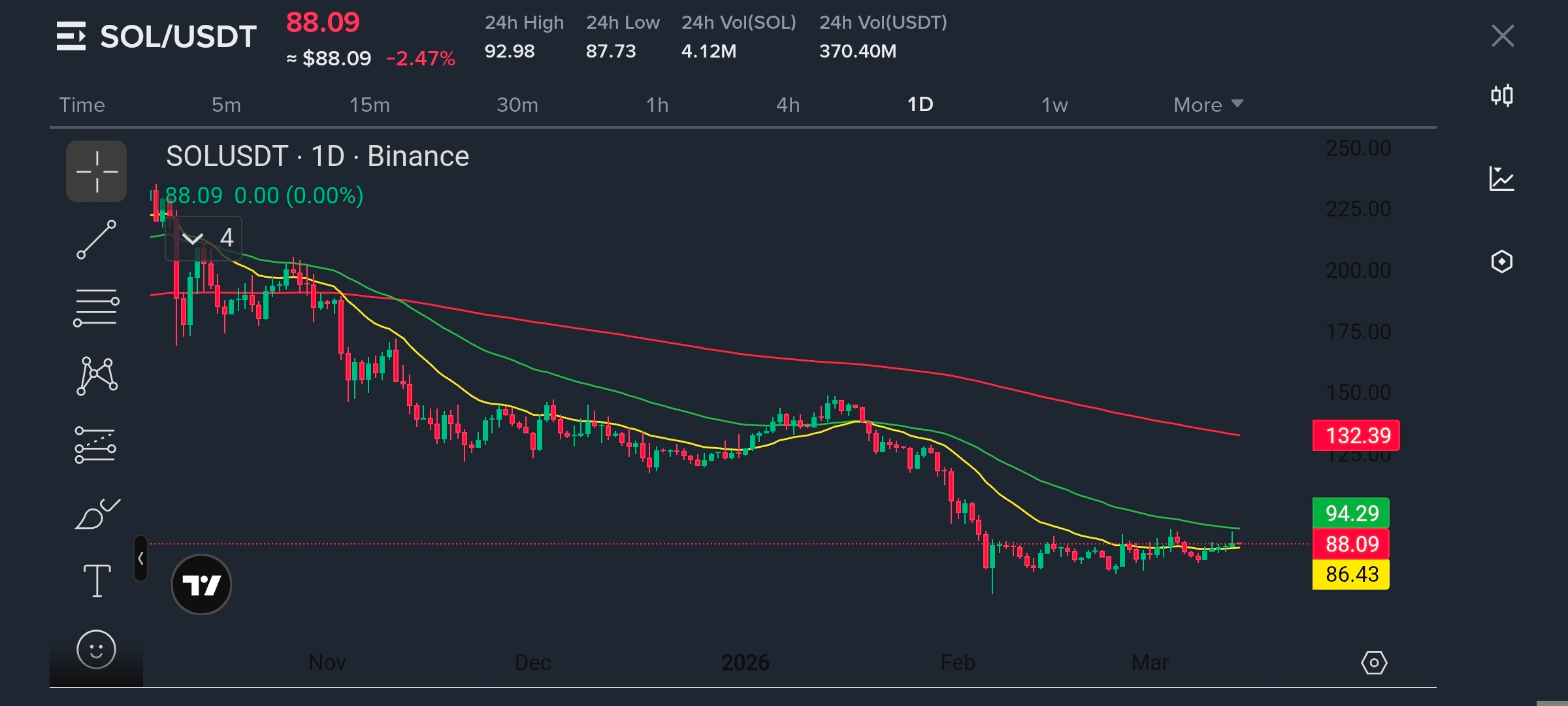Switch to the 1w timeframe tab
Image resolution: width=1568 pixels, height=706 pixels.
click(1054, 105)
